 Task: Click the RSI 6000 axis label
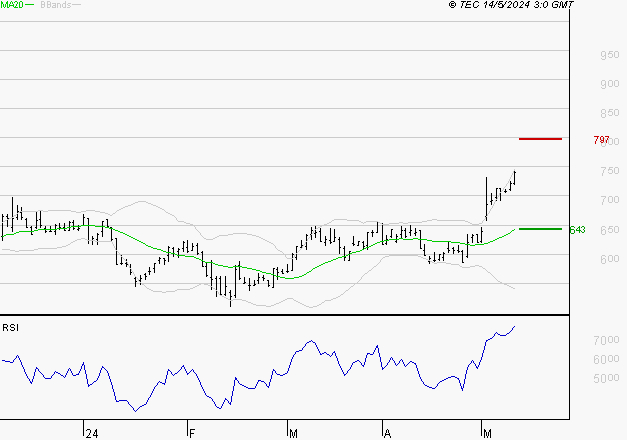tap(607, 359)
